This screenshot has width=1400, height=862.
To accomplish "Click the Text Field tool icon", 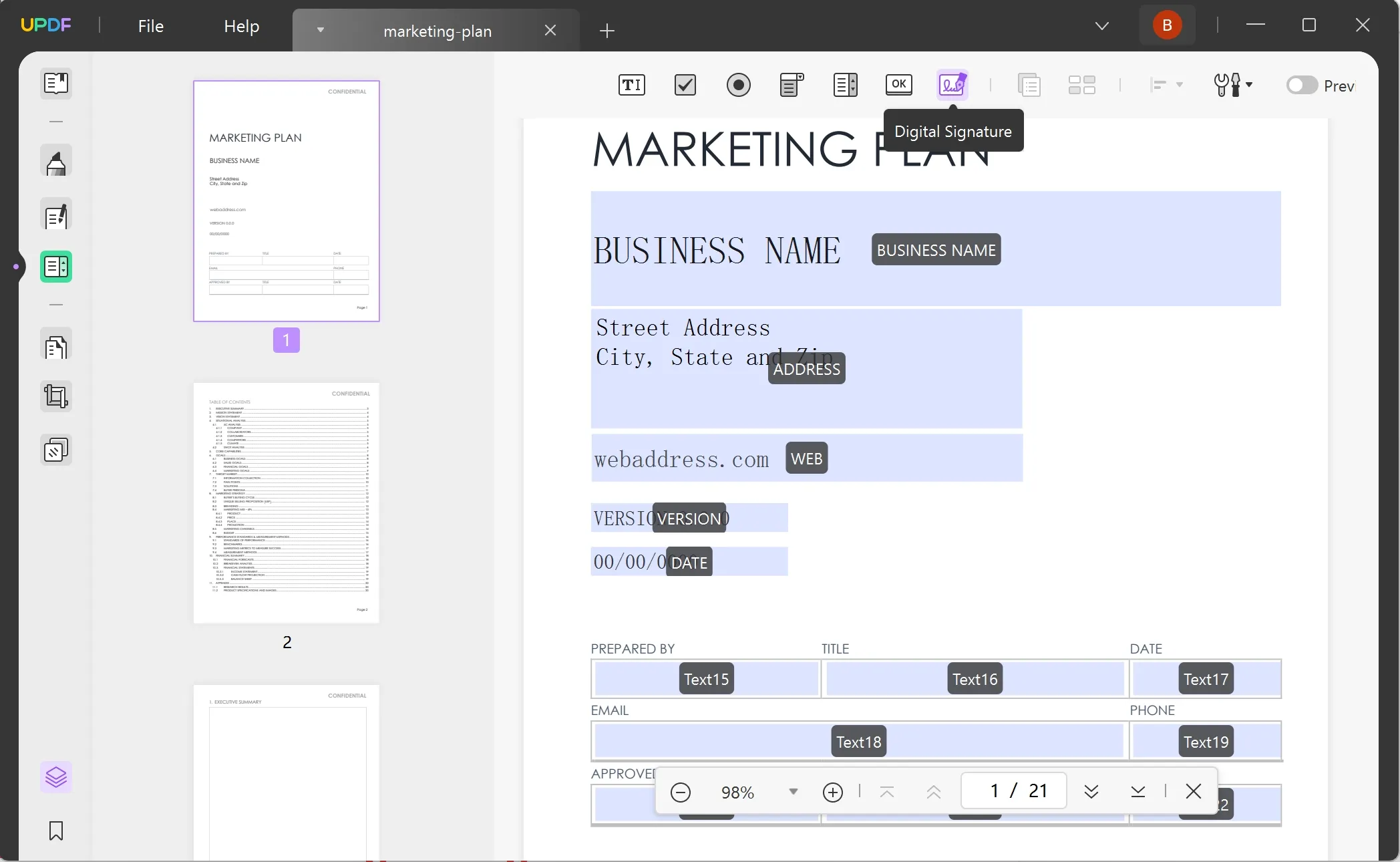I will pos(632,85).
